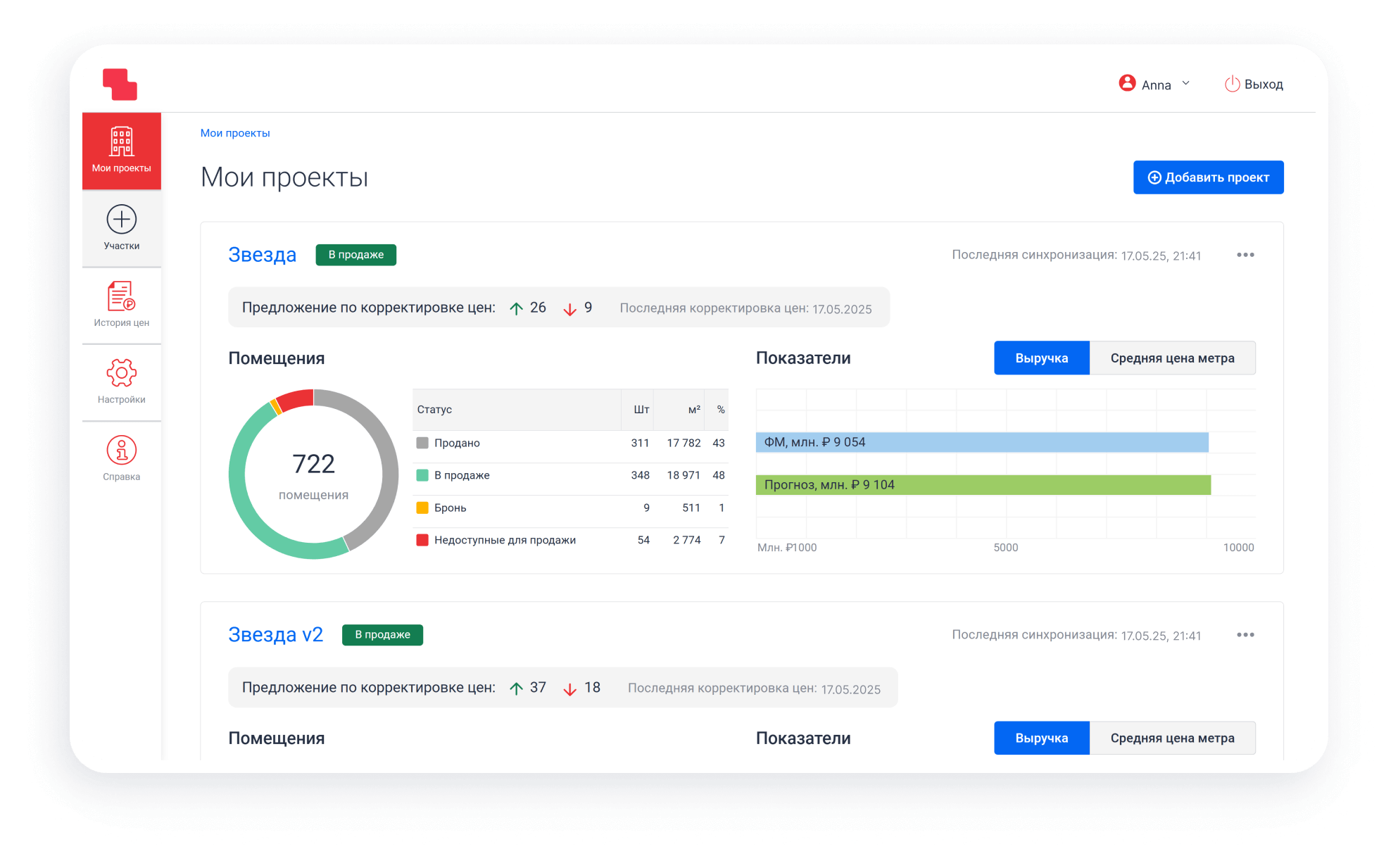Screen dimensions: 1398x868
Task: Open Справка info icon
Action: pos(121,451)
